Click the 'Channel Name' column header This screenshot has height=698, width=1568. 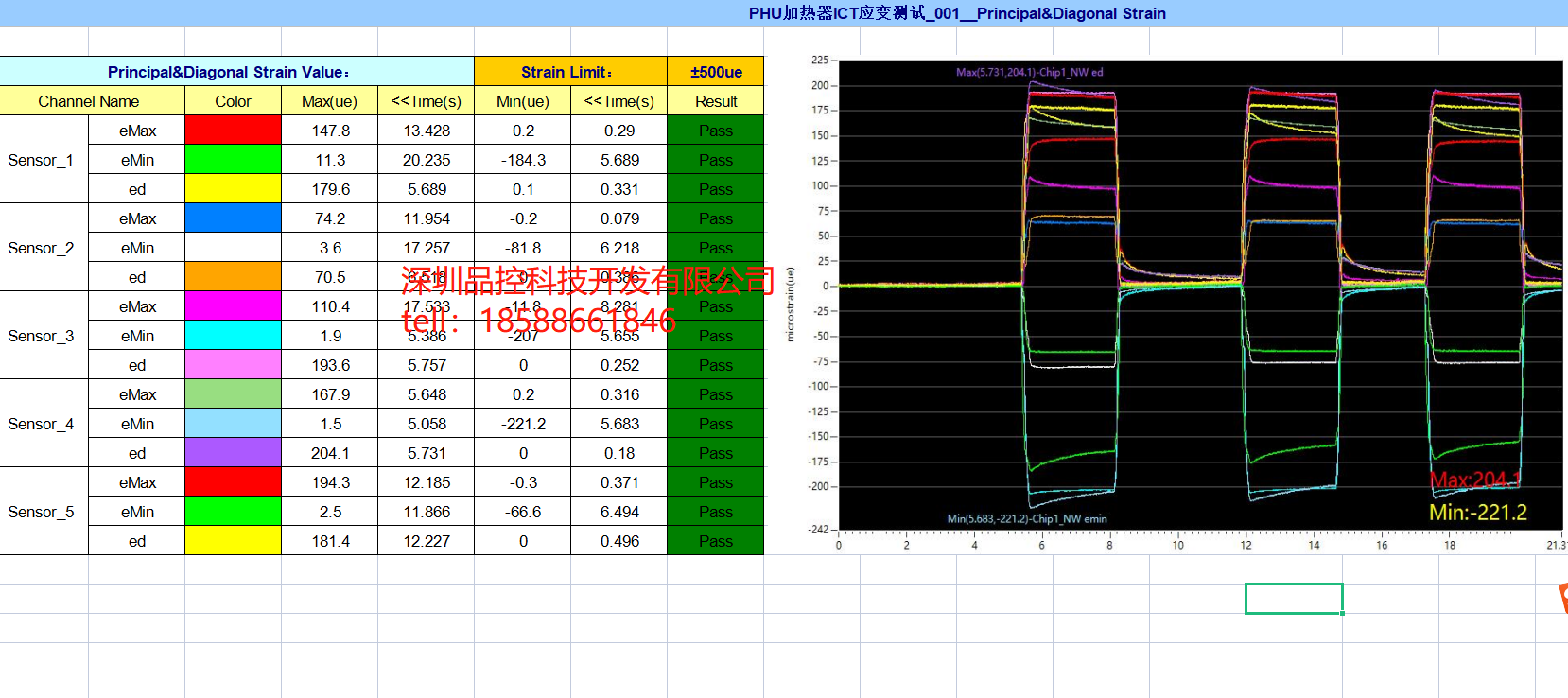92,101
